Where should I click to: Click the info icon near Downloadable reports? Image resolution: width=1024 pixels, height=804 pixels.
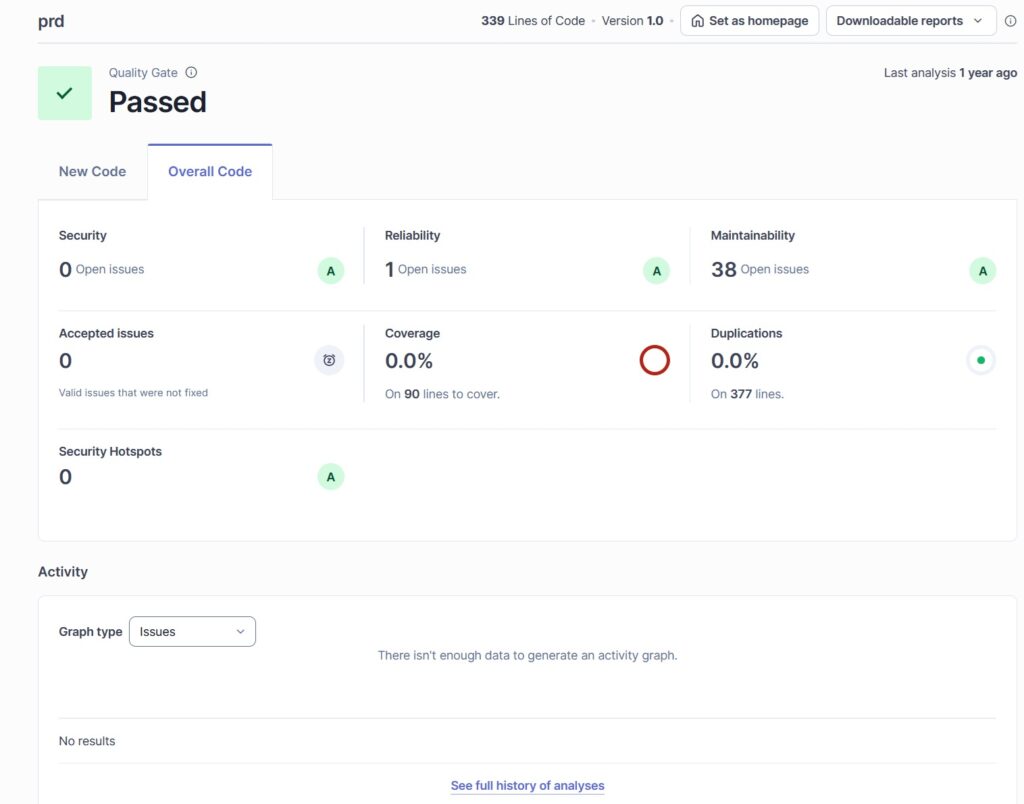click(1010, 20)
